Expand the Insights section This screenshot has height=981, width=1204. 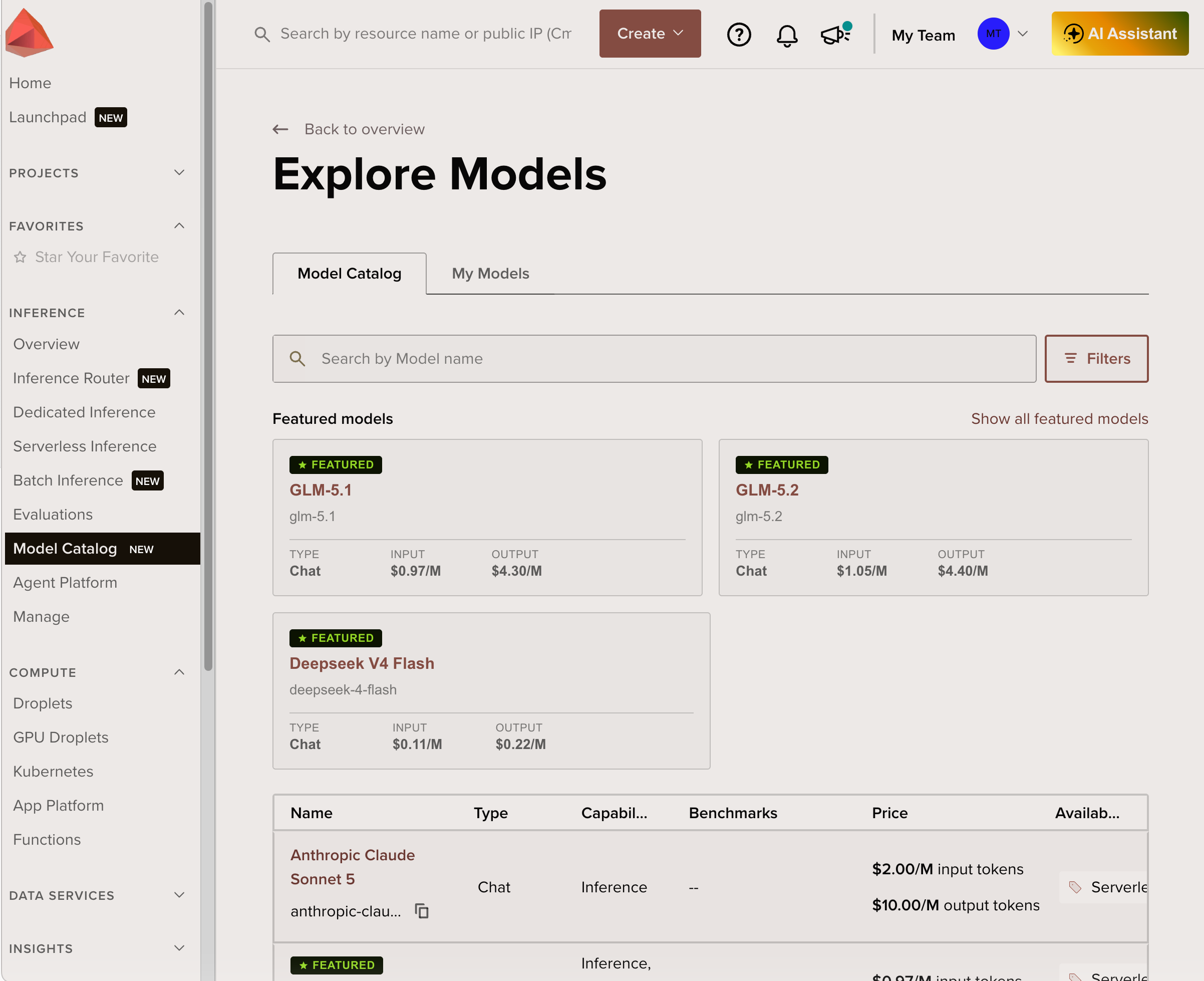click(179, 948)
